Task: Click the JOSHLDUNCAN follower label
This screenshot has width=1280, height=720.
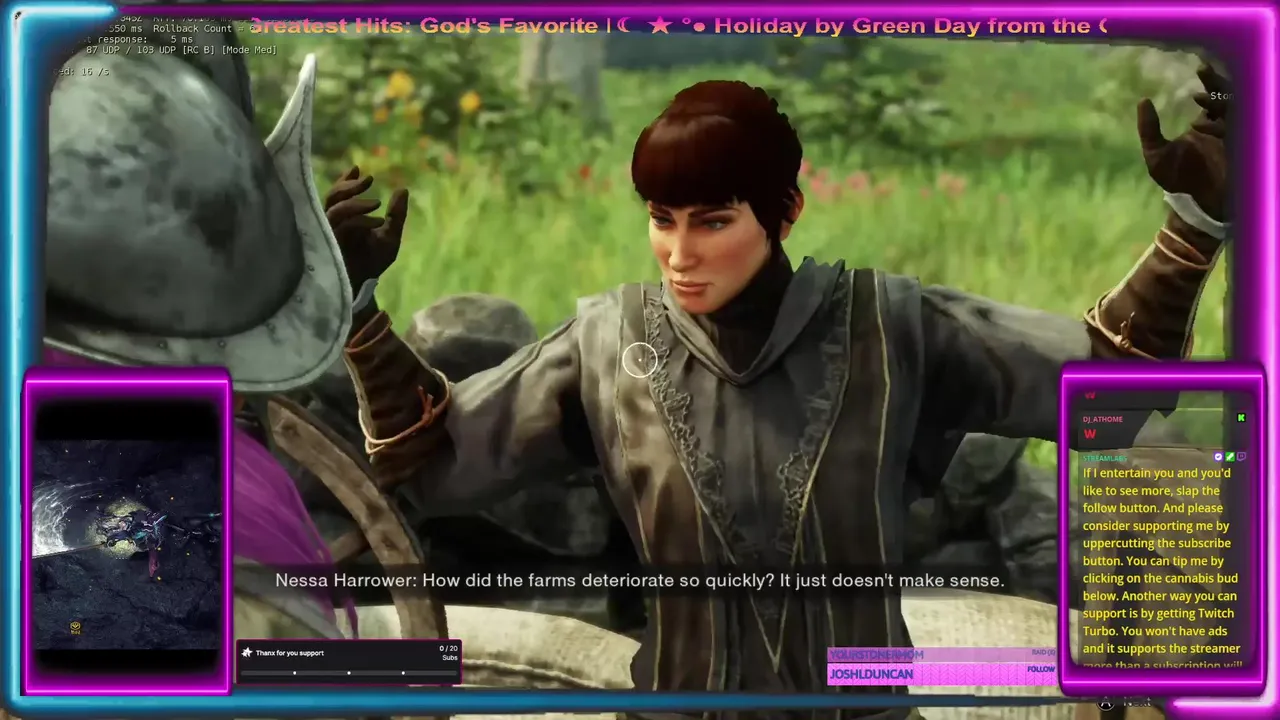Action: click(871, 674)
